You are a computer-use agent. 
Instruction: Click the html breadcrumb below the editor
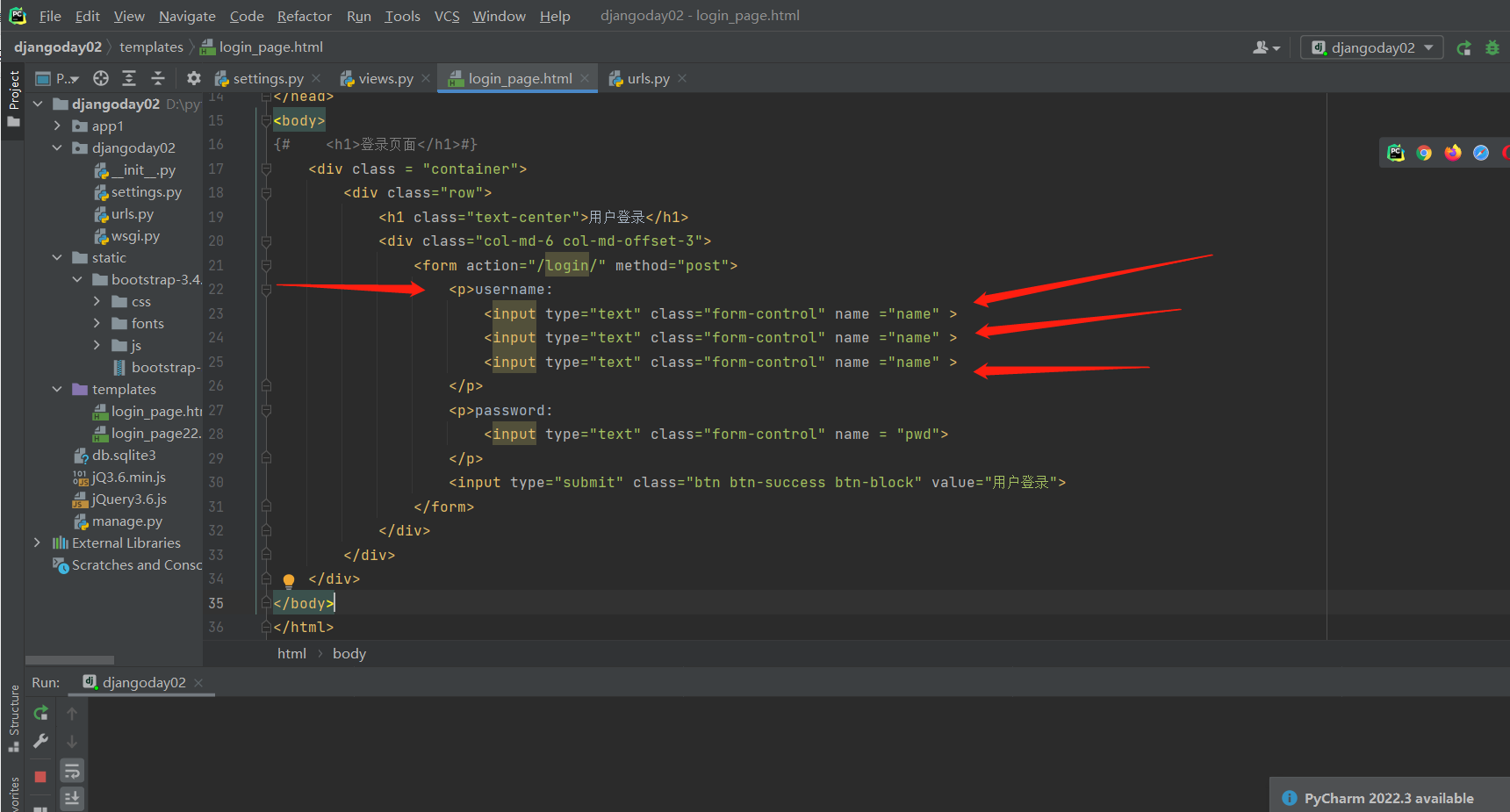(x=291, y=653)
